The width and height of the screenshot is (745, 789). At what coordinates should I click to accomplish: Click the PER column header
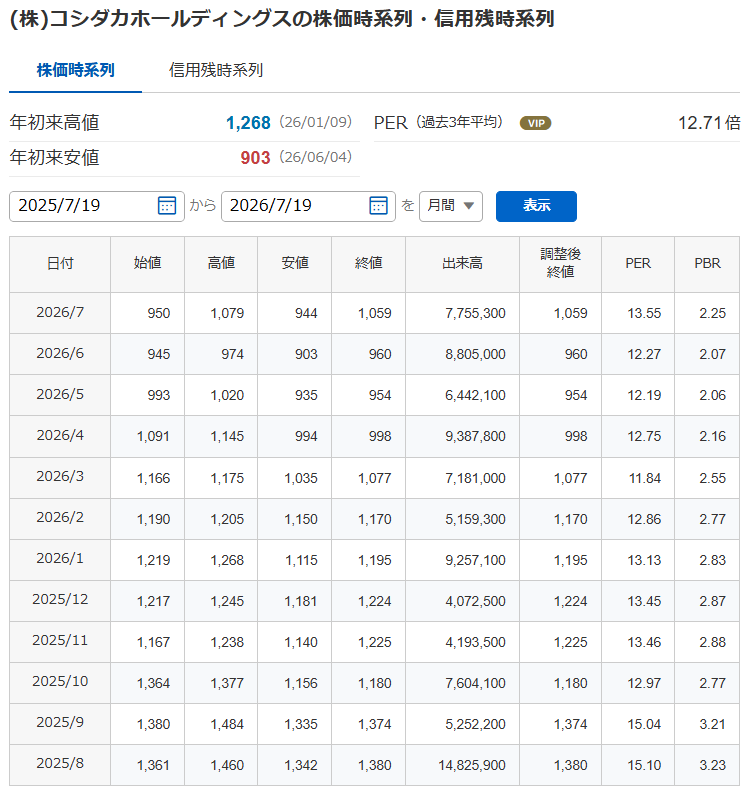tap(638, 264)
